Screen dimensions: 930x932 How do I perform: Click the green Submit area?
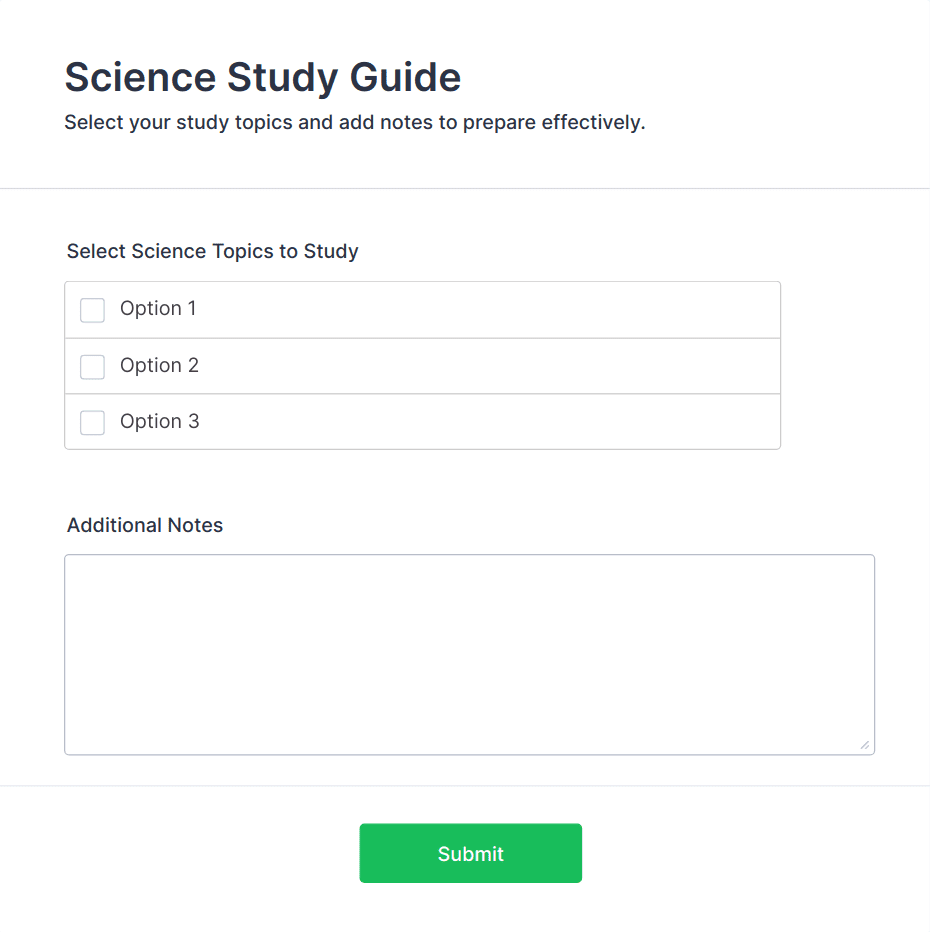click(470, 853)
